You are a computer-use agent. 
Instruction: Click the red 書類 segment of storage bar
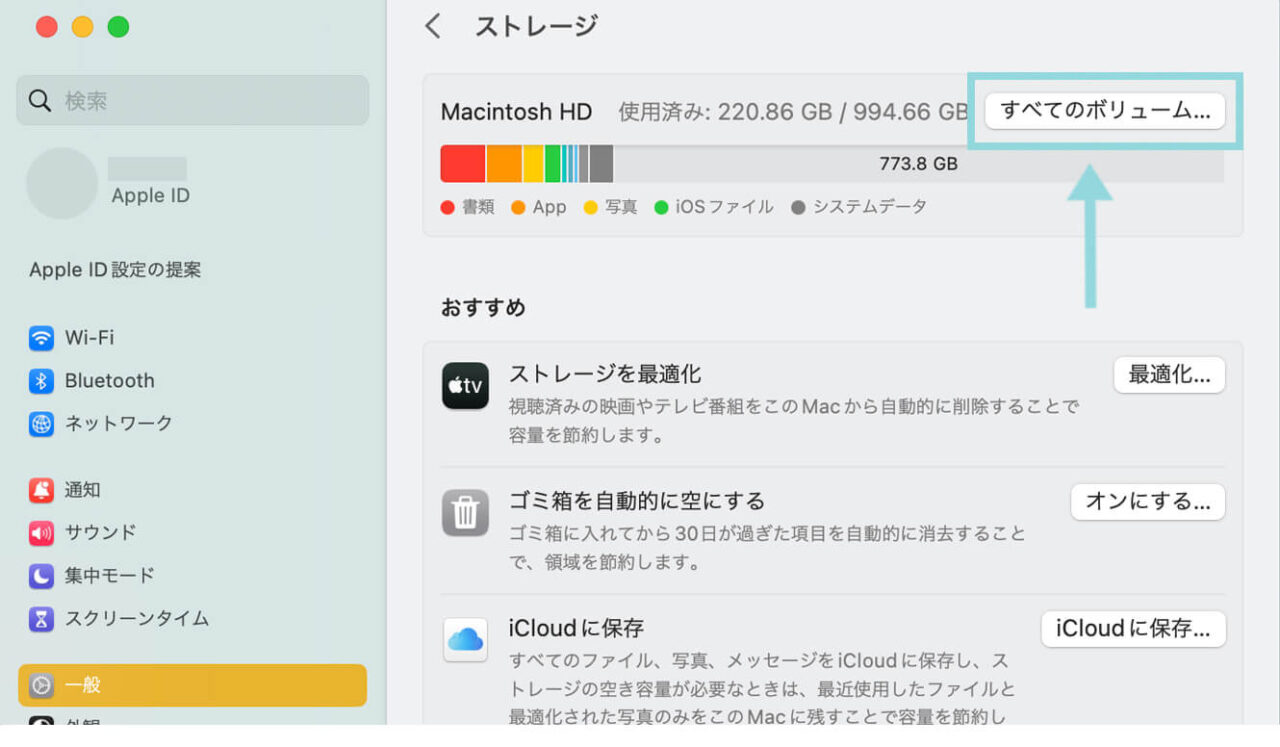[463, 163]
